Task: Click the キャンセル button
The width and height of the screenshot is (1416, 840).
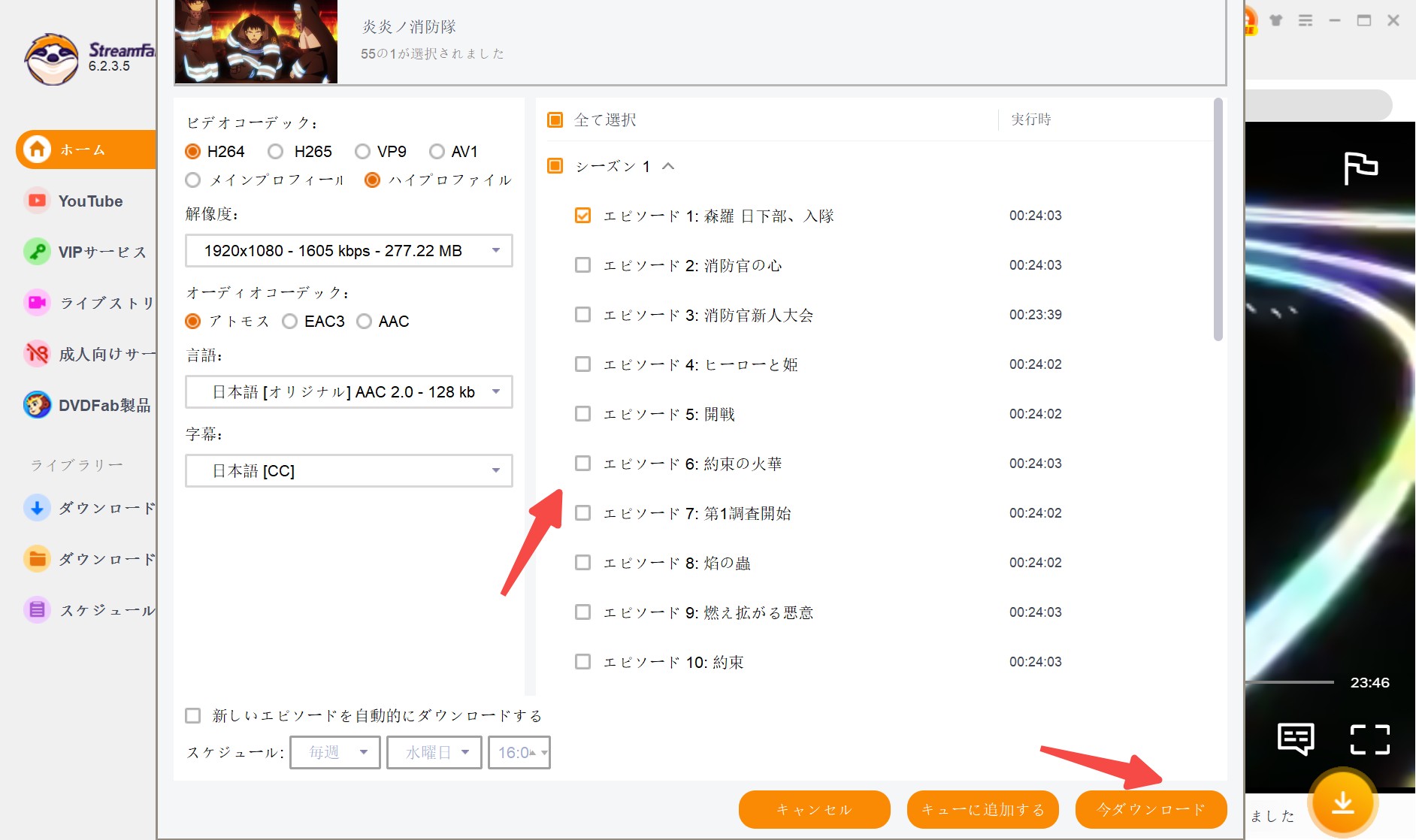Action: pyautogui.click(x=815, y=809)
